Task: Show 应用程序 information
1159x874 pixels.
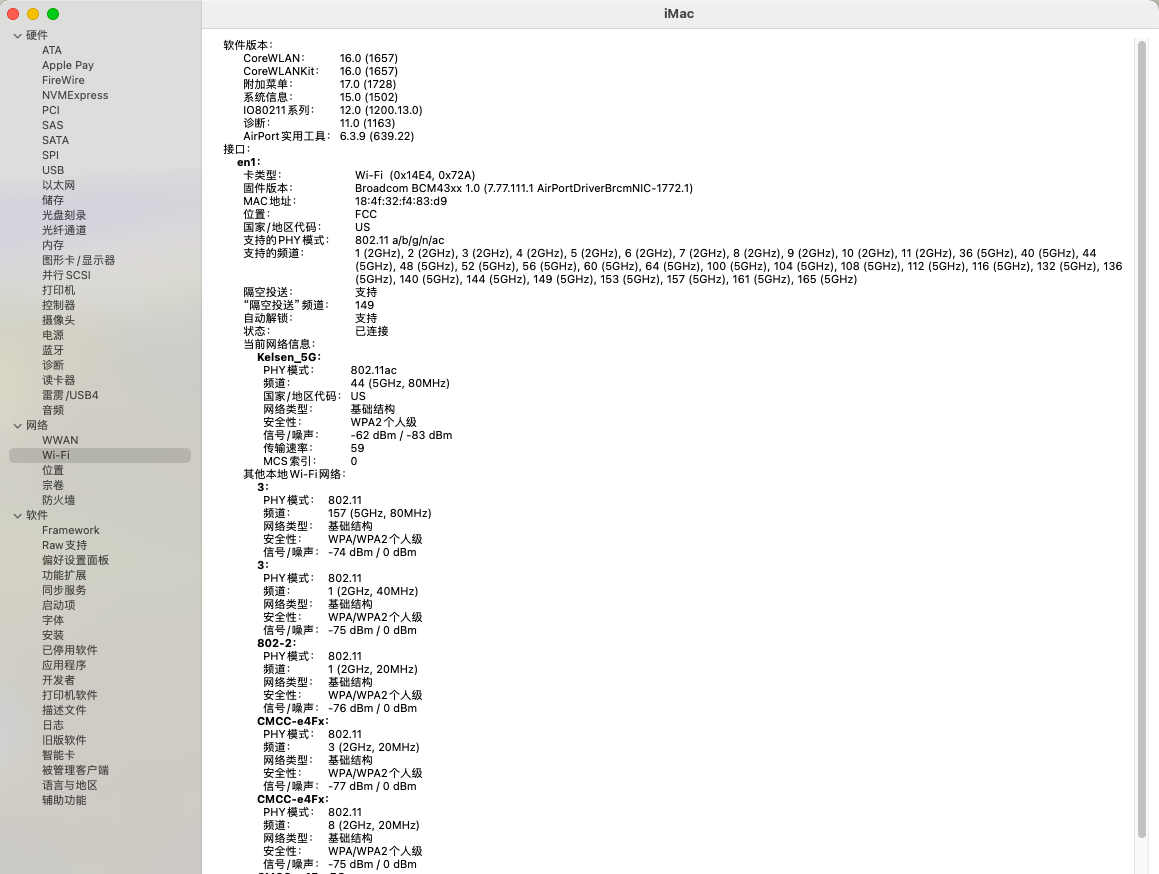Action: coord(64,665)
